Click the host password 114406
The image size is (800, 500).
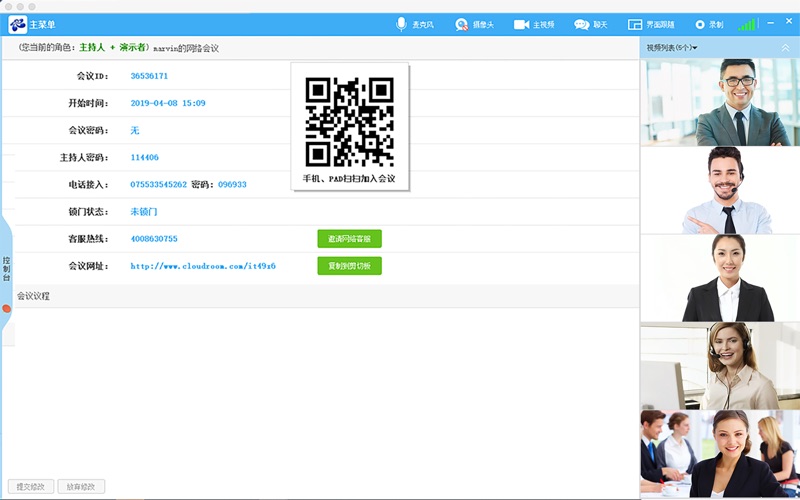[x=144, y=157]
